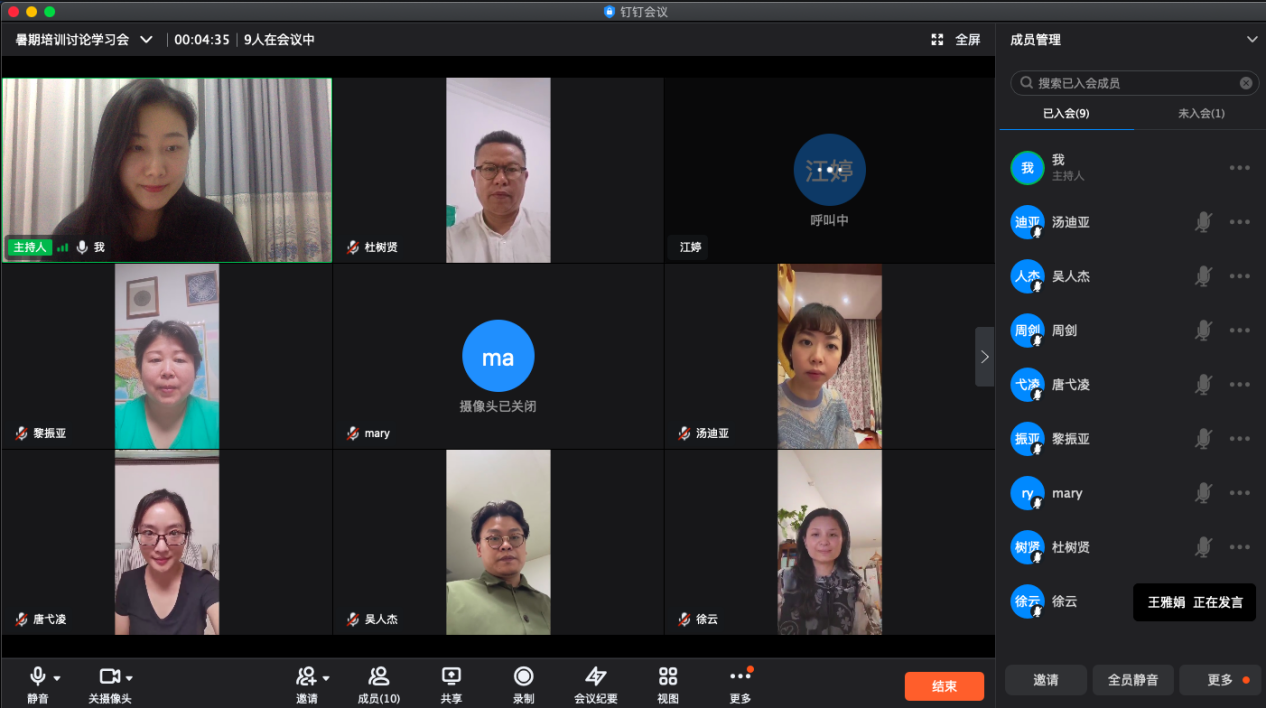Collapse the 成员管理 panel chevron
Image resolution: width=1266 pixels, height=708 pixels.
(1251, 40)
